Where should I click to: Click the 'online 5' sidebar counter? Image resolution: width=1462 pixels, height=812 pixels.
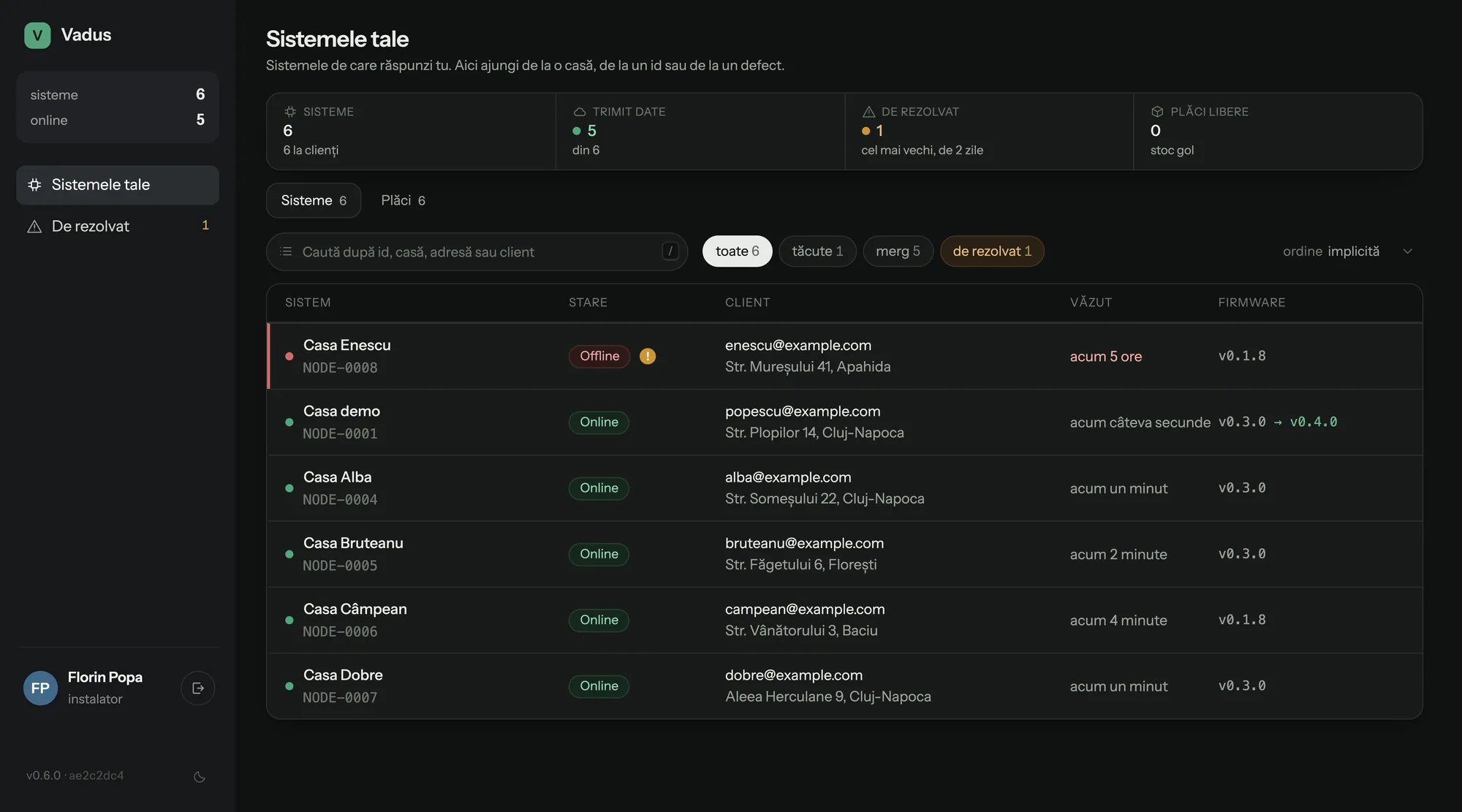pyautogui.click(x=117, y=120)
